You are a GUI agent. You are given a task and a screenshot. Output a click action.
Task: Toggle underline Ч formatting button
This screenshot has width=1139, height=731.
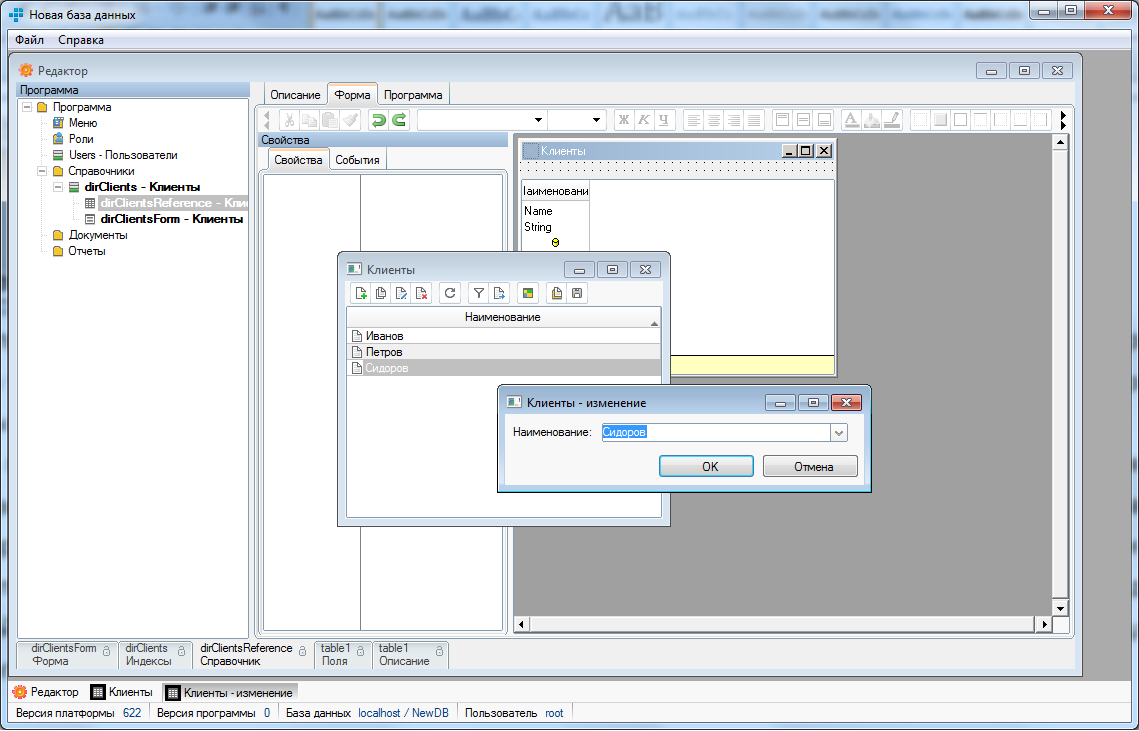coord(662,120)
